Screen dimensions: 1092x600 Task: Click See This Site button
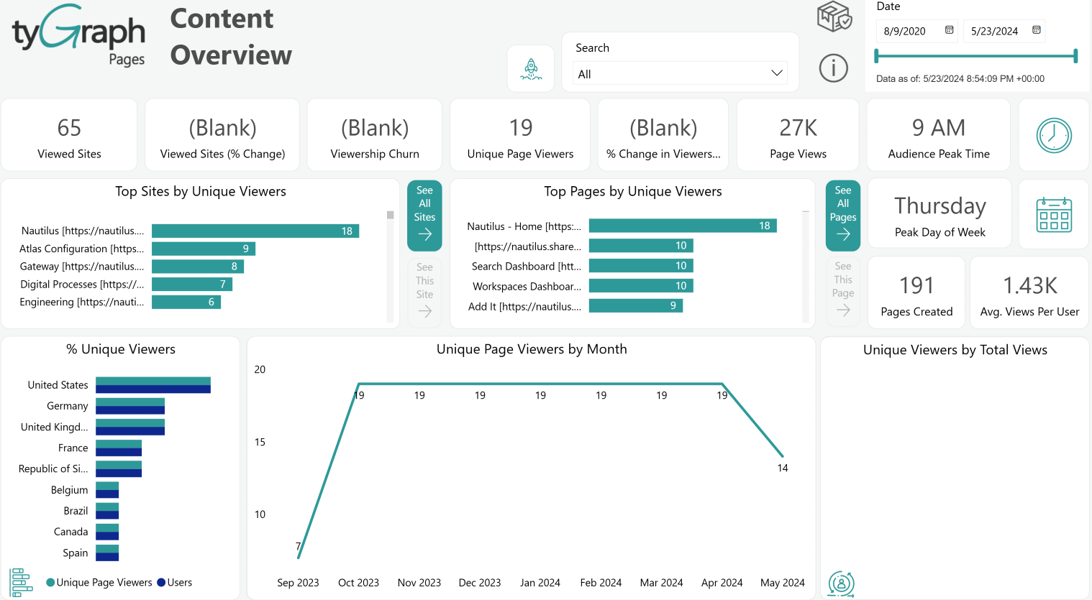click(424, 291)
